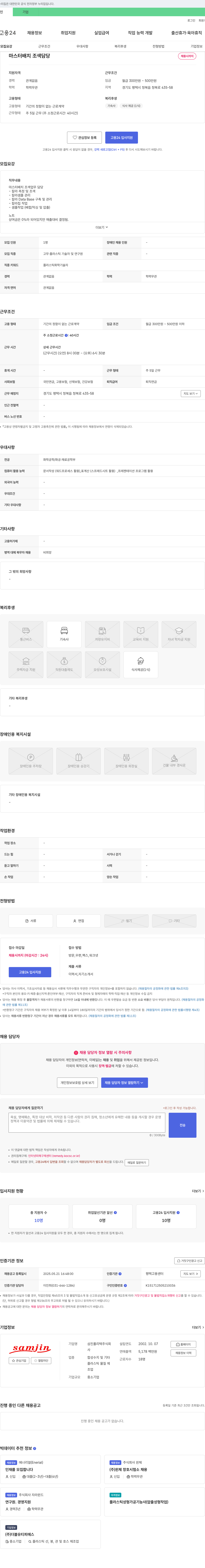
Task: Jump to 기업정보 section tab
Action: point(196,46)
